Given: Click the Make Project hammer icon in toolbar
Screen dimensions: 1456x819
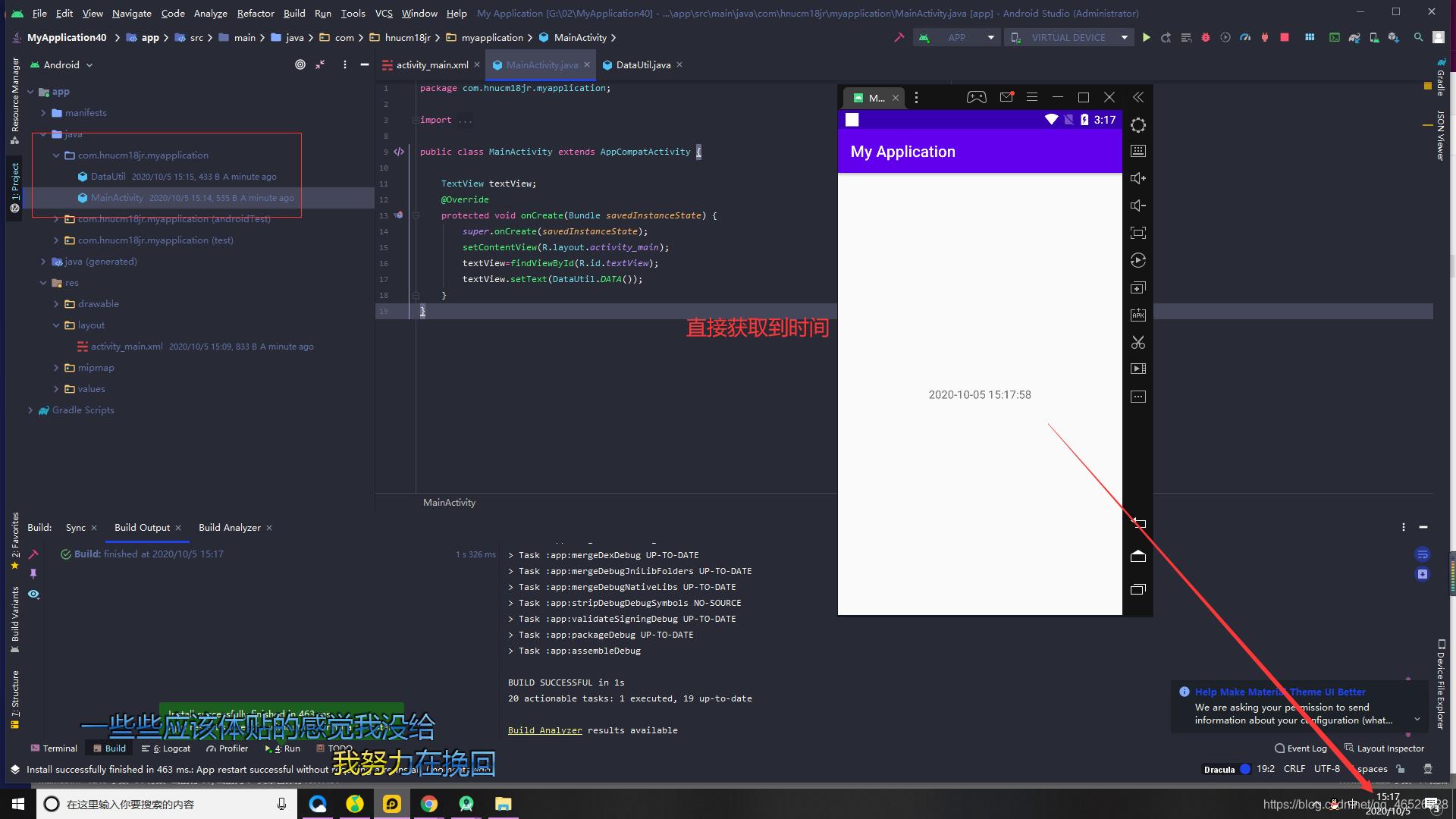Looking at the screenshot, I should coord(899,37).
